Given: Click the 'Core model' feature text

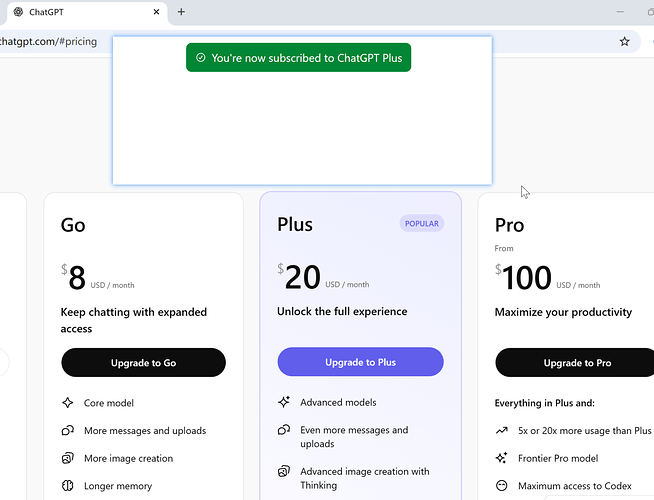Looking at the screenshot, I should click(x=109, y=403).
